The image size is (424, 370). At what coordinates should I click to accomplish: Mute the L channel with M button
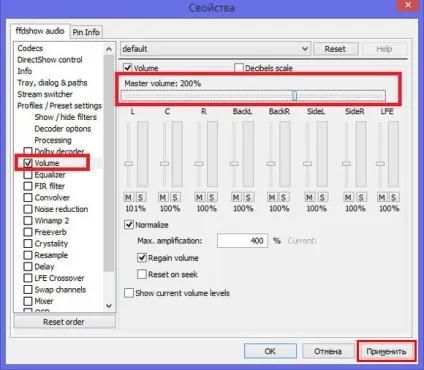tap(128, 197)
